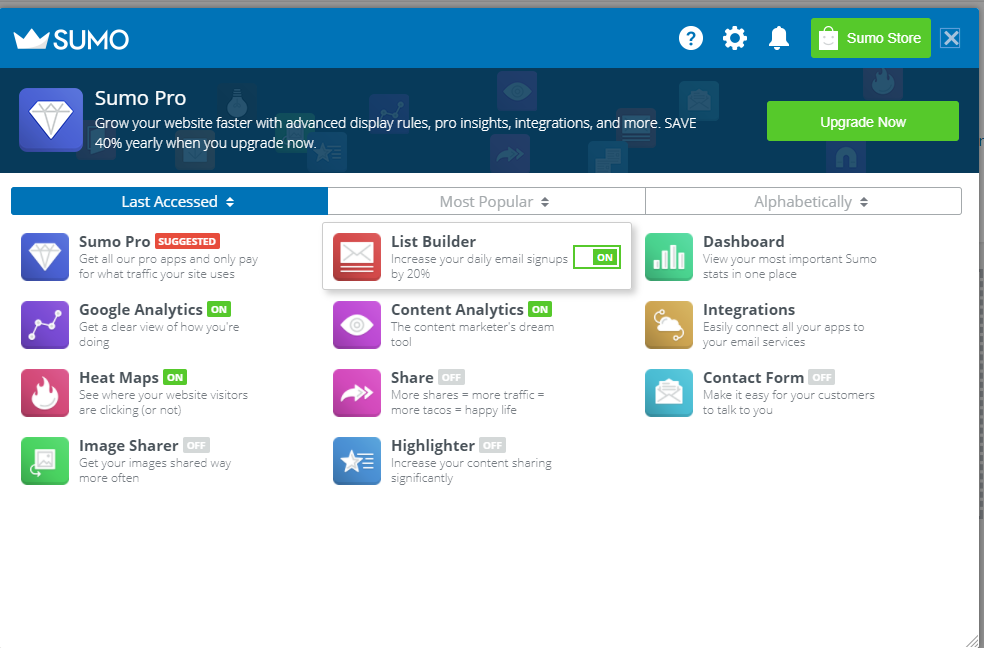Click the Upgrade Now button
Viewport: 984px width, 648px height.
click(863, 121)
